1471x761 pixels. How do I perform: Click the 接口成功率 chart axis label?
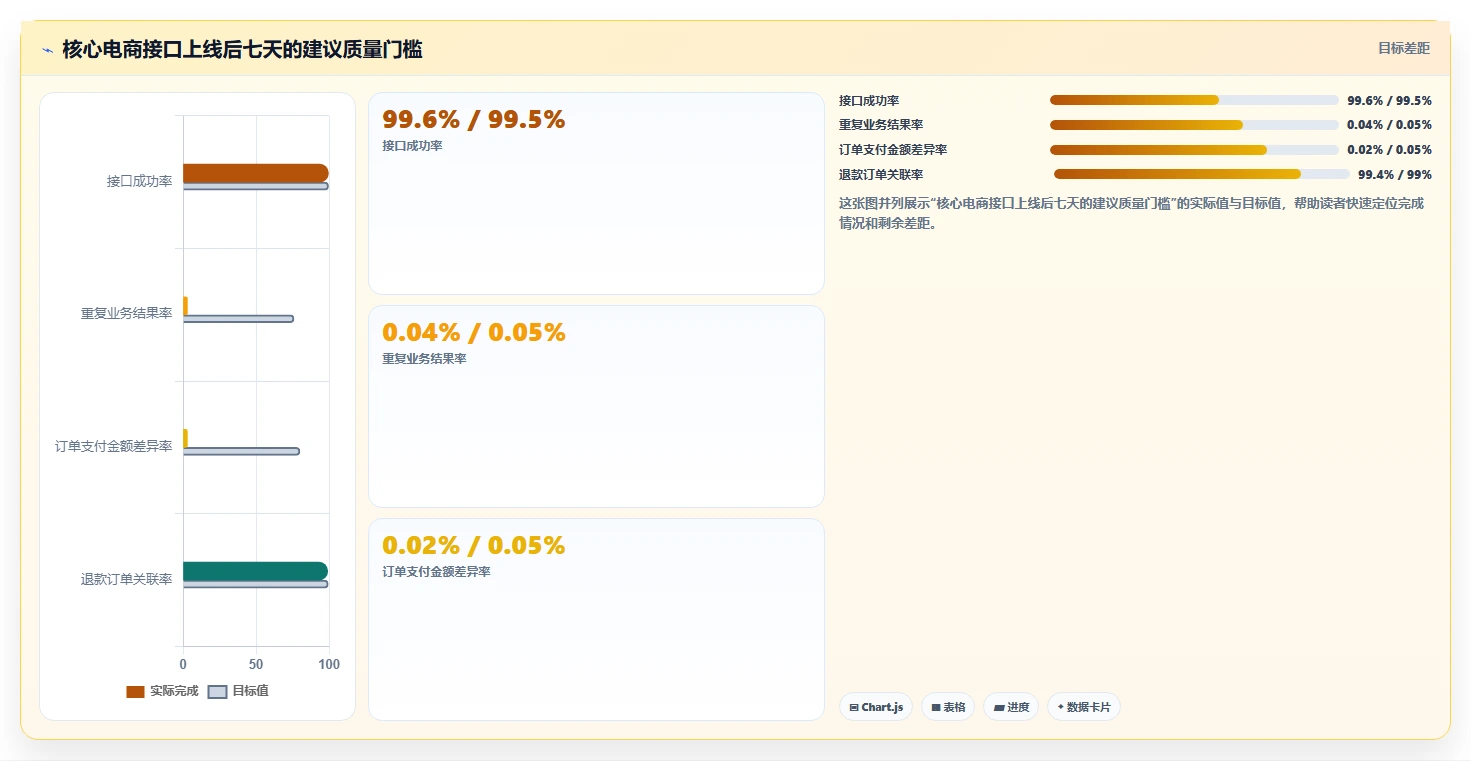(x=140, y=181)
